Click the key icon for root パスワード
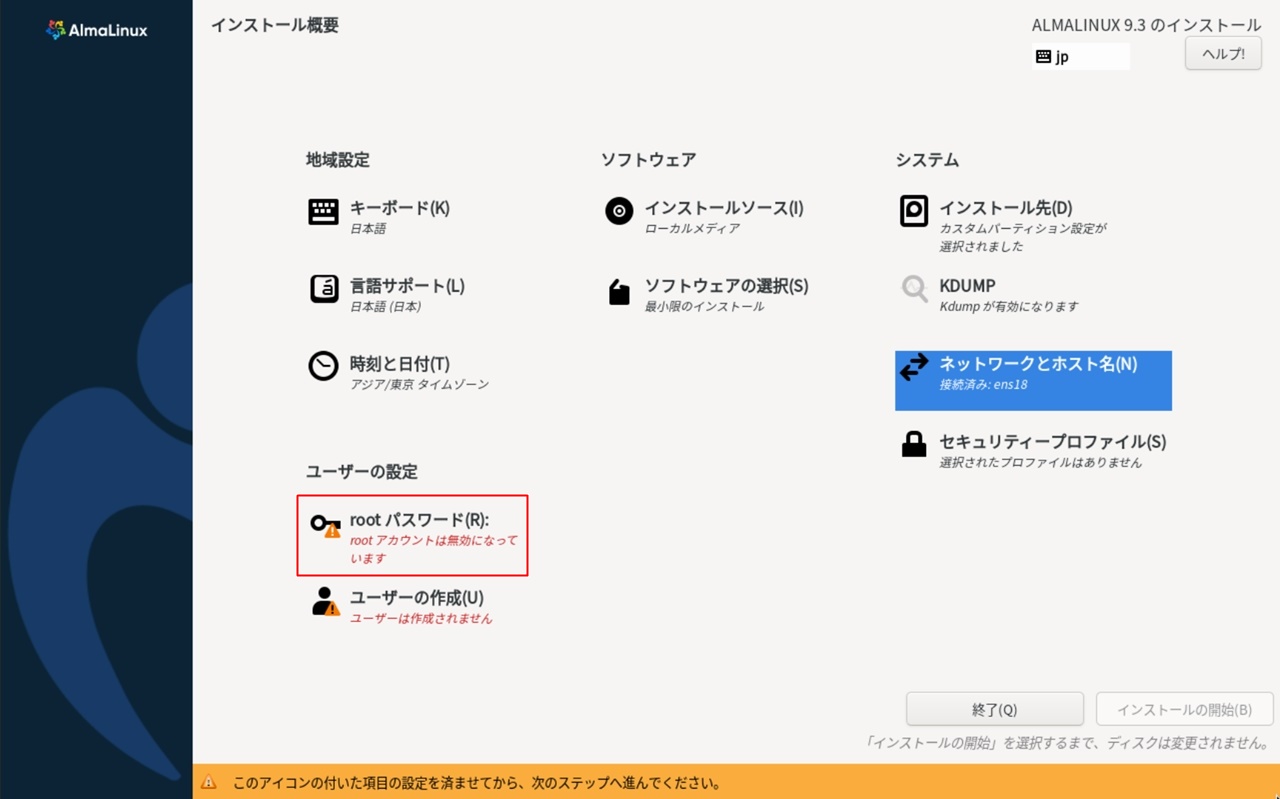 pyautogui.click(x=324, y=524)
